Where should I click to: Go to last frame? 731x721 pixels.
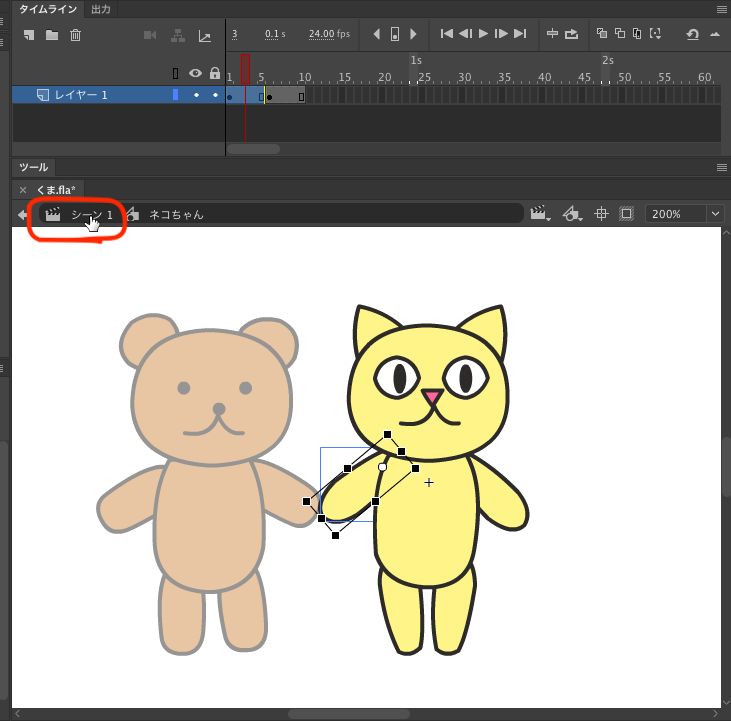pyautogui.click(x=520, y=34)
